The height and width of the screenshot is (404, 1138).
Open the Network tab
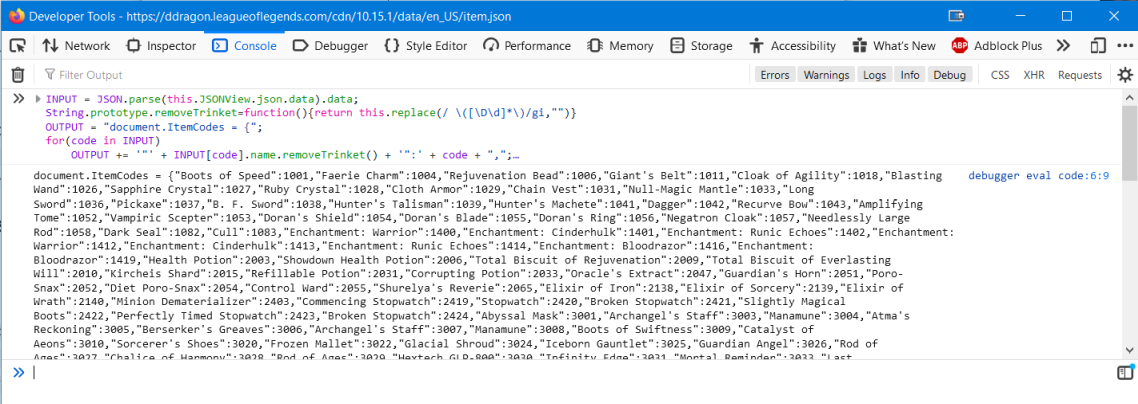[76, 46]
